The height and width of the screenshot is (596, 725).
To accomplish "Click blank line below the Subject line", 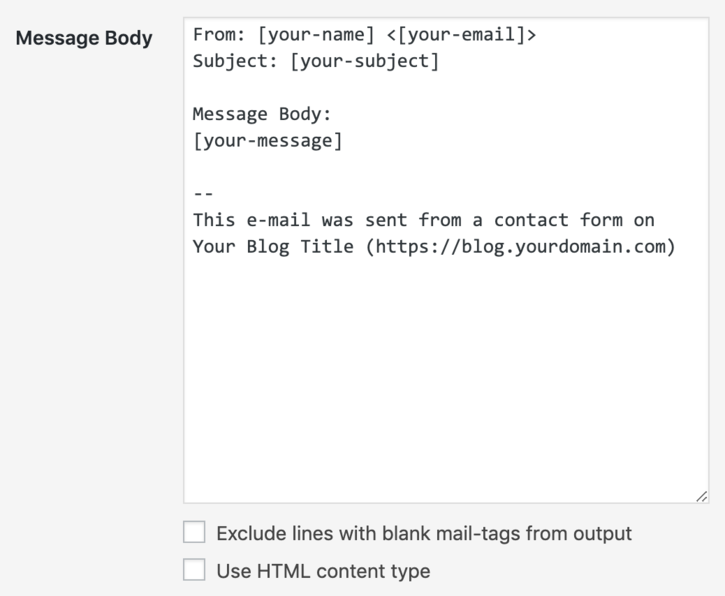I will click(300, 88).
